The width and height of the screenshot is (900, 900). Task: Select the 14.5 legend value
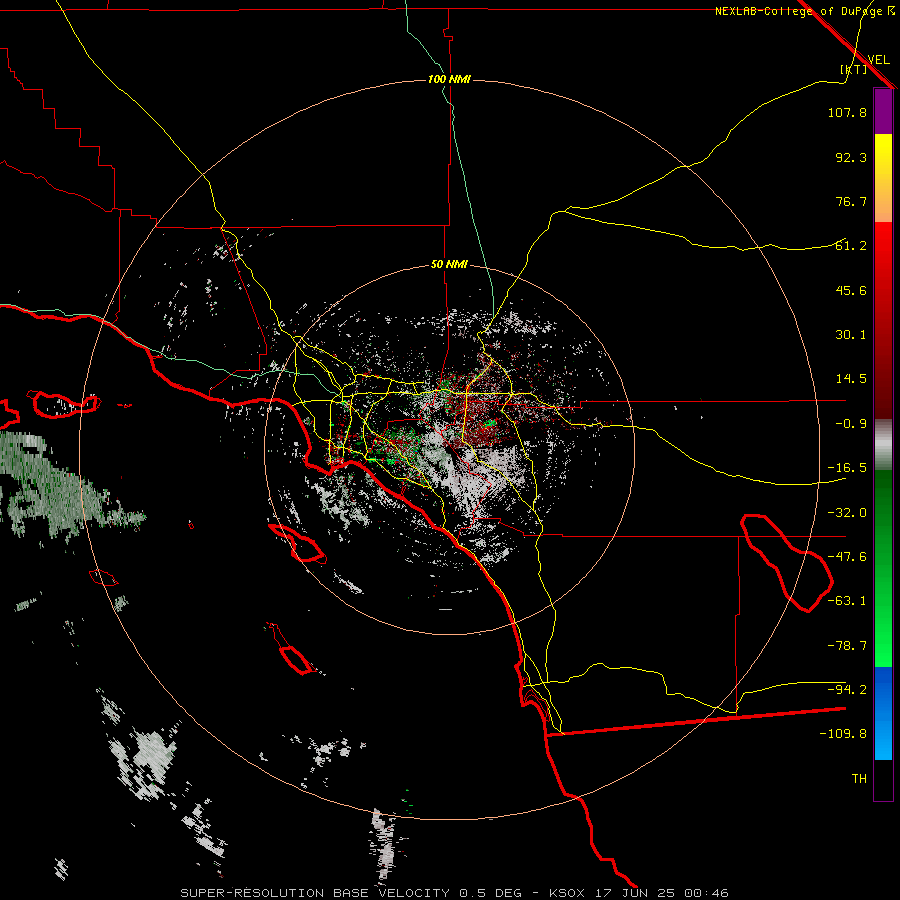click(x=851, y=379)
